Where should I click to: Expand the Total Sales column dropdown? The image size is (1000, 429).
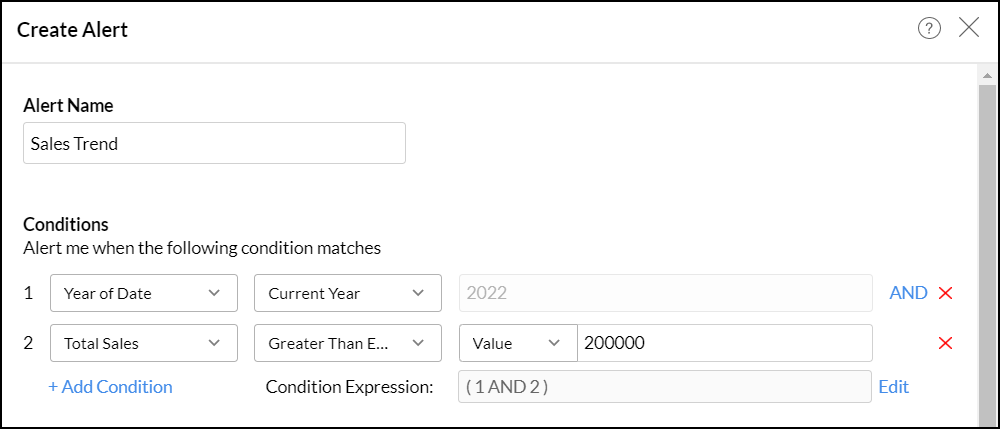tap(143, 343)
